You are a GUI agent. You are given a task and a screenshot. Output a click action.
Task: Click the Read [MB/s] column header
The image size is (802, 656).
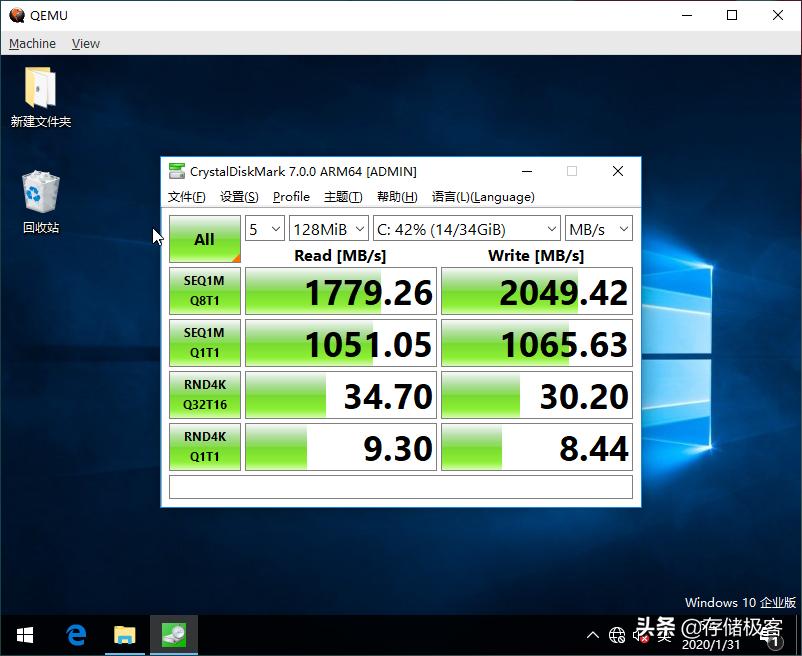340,255
